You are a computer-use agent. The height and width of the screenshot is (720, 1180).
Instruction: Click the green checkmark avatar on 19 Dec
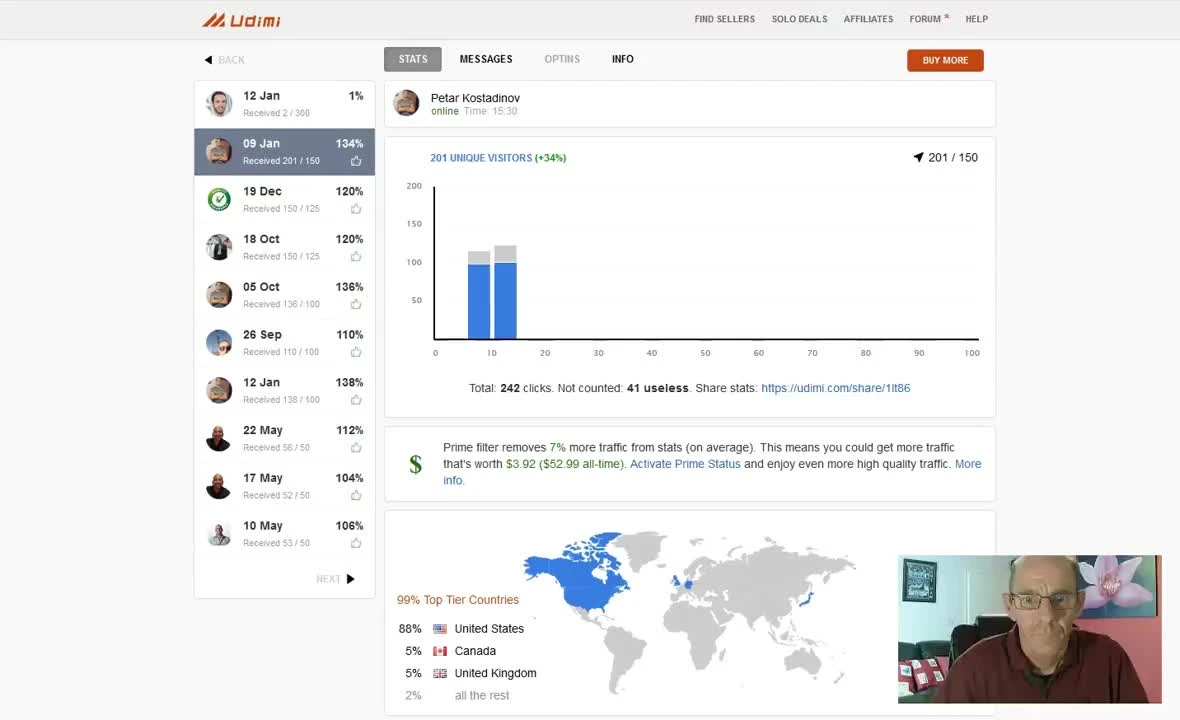click(x=219, y=199)
